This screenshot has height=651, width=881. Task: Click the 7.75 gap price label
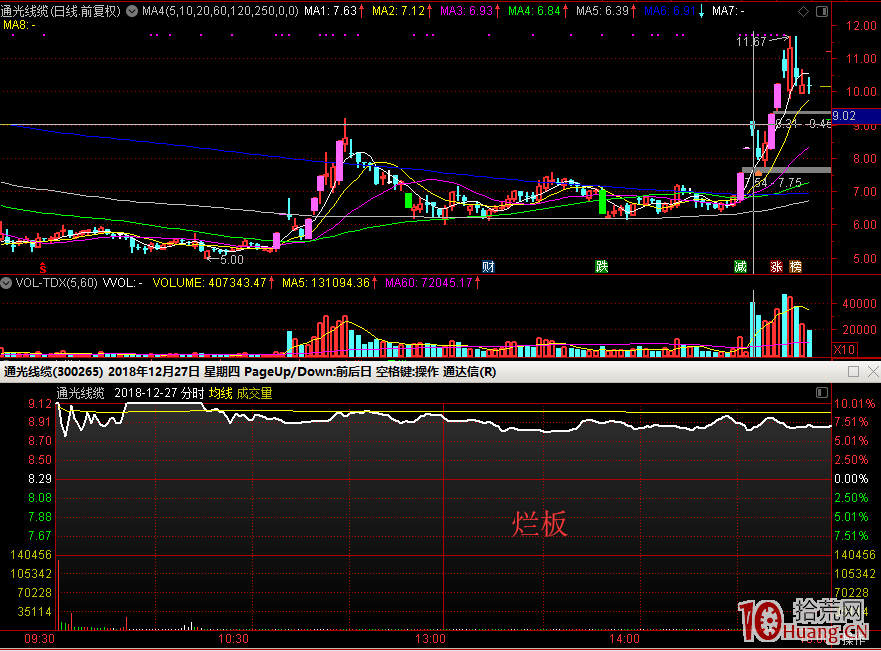[790, 183]
